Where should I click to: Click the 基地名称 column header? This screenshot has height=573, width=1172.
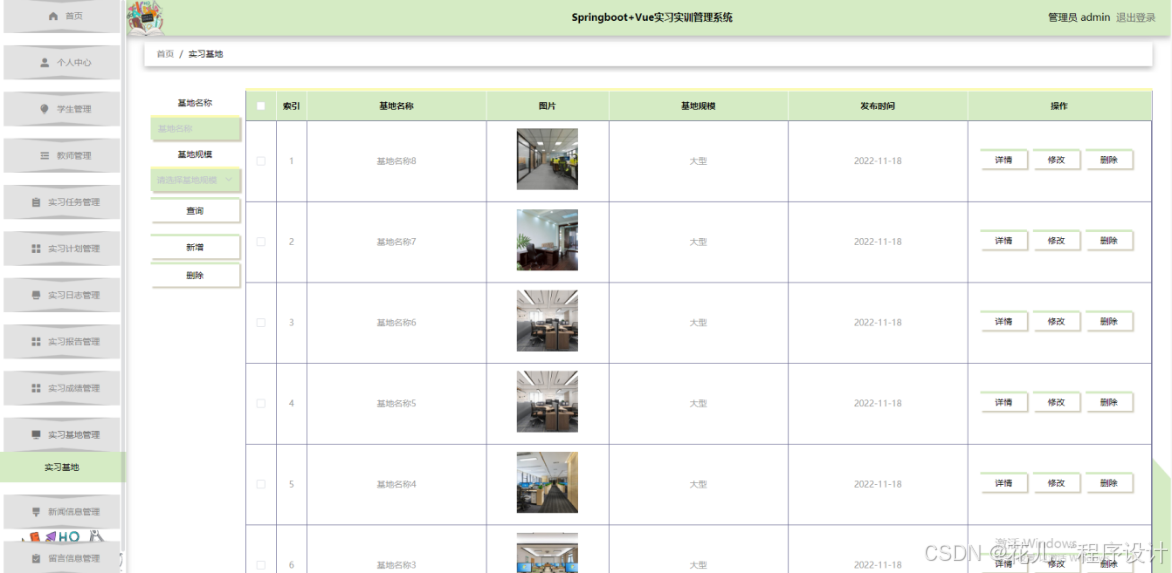tap(396, 106)
